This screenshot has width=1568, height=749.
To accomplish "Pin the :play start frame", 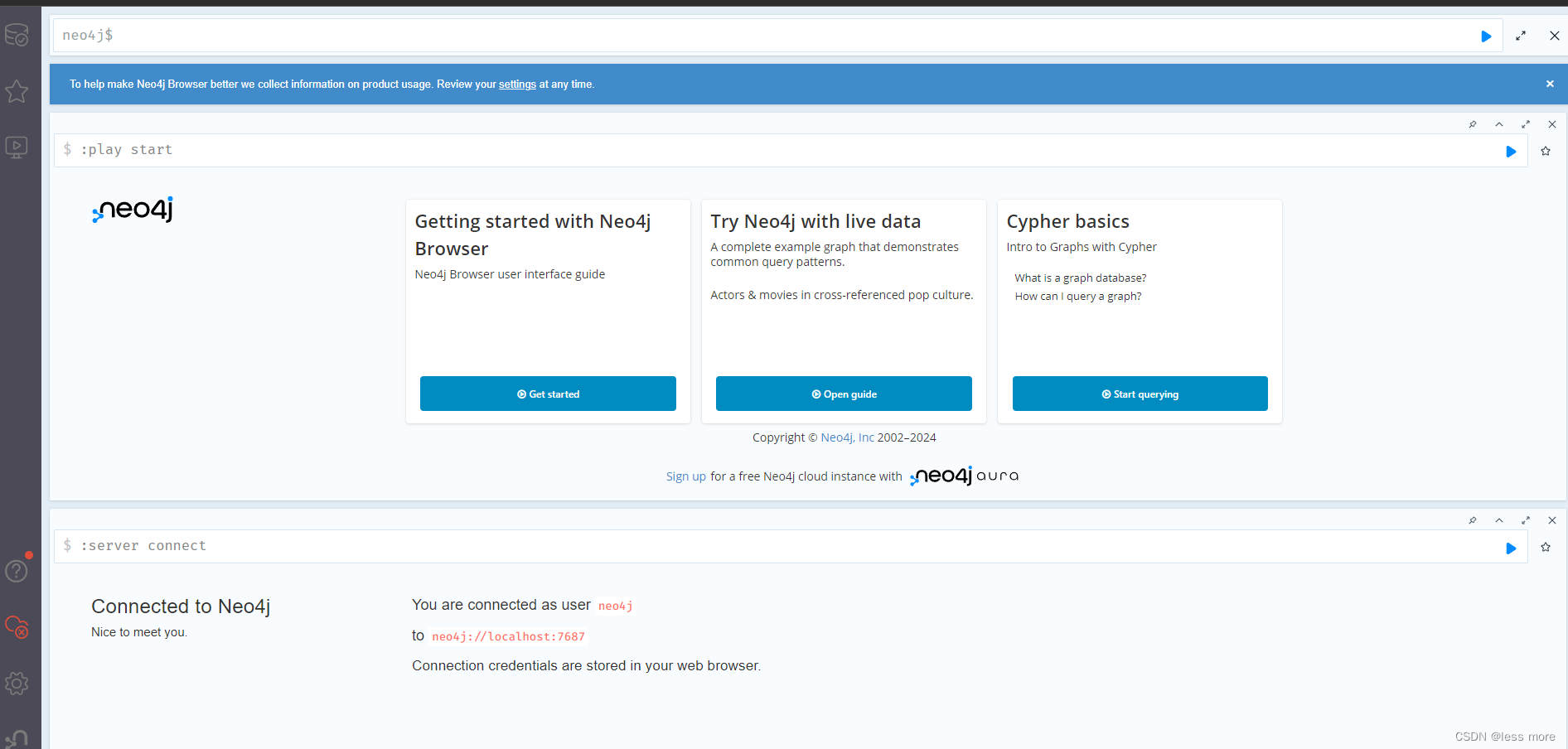I will (x=1473, y=124).
